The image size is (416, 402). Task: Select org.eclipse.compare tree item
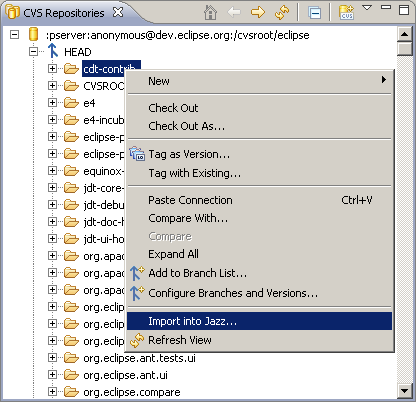[132, 392]
